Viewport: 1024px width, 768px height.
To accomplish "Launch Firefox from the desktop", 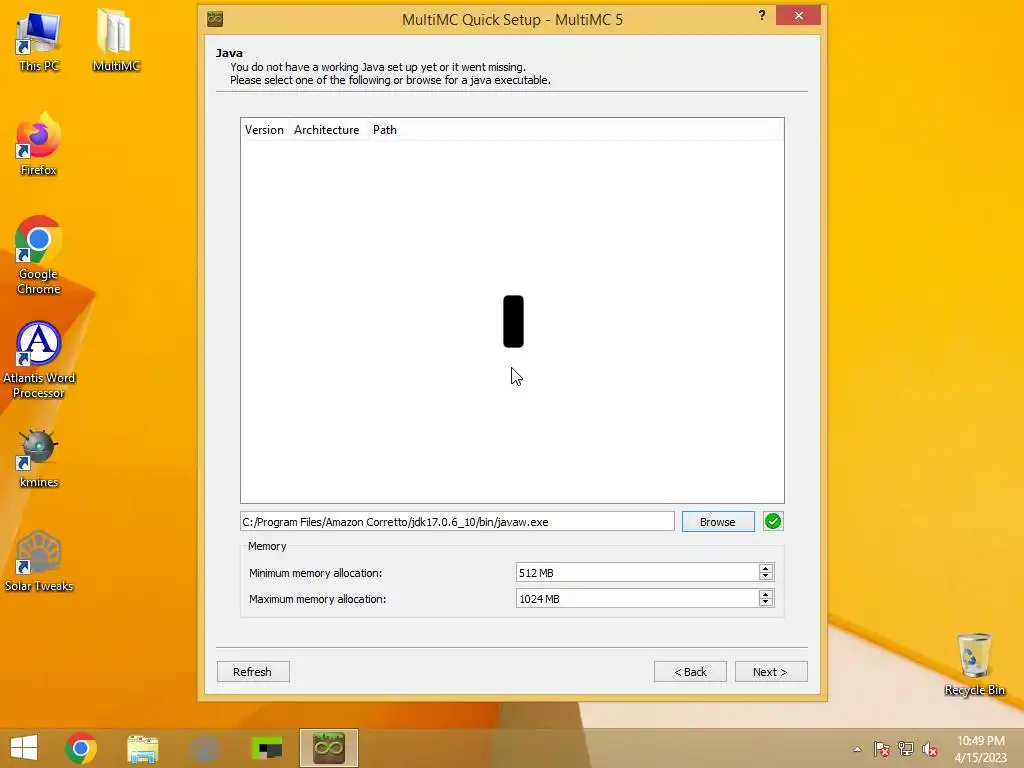I will [x=39, y=145].
